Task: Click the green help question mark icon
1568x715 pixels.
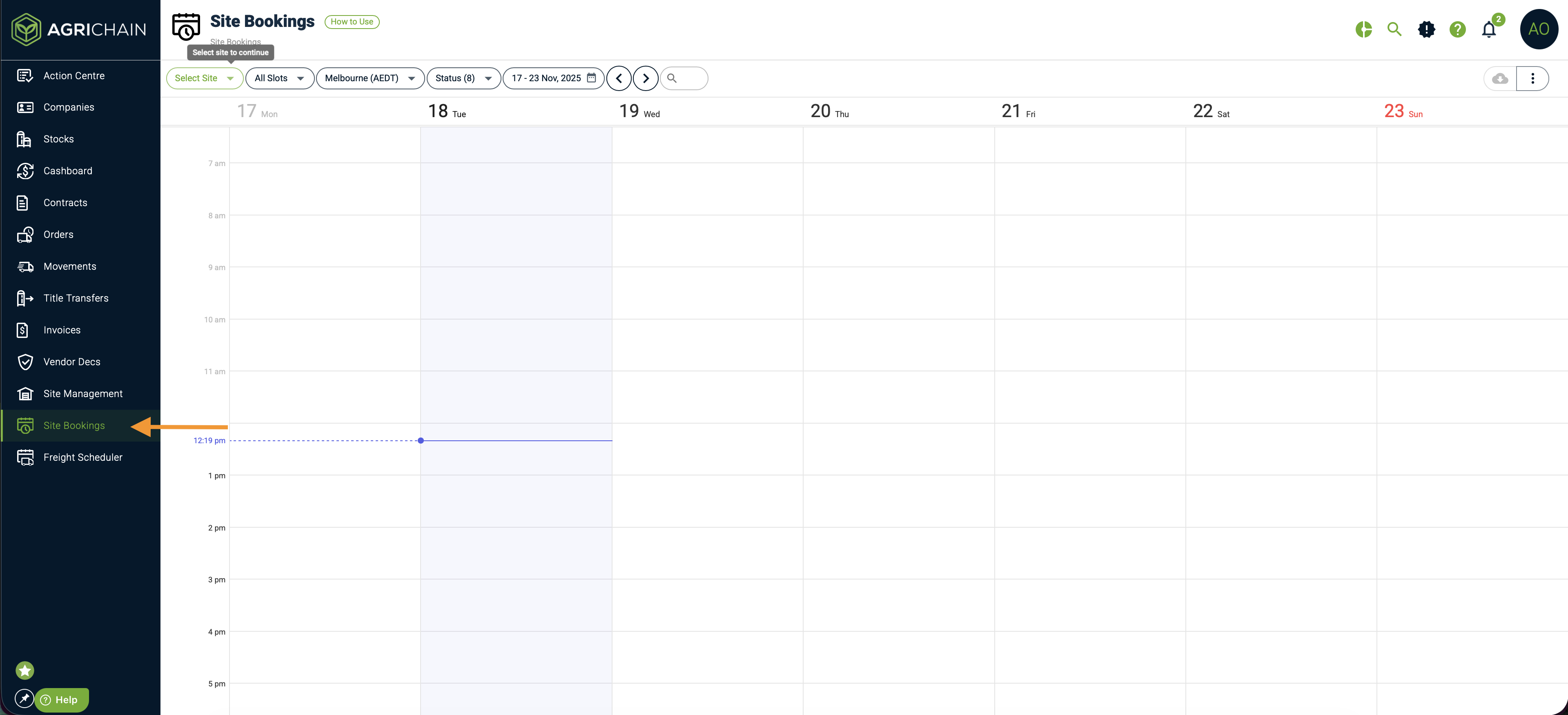Action: pyautogui.click(x=1457, y=29)
